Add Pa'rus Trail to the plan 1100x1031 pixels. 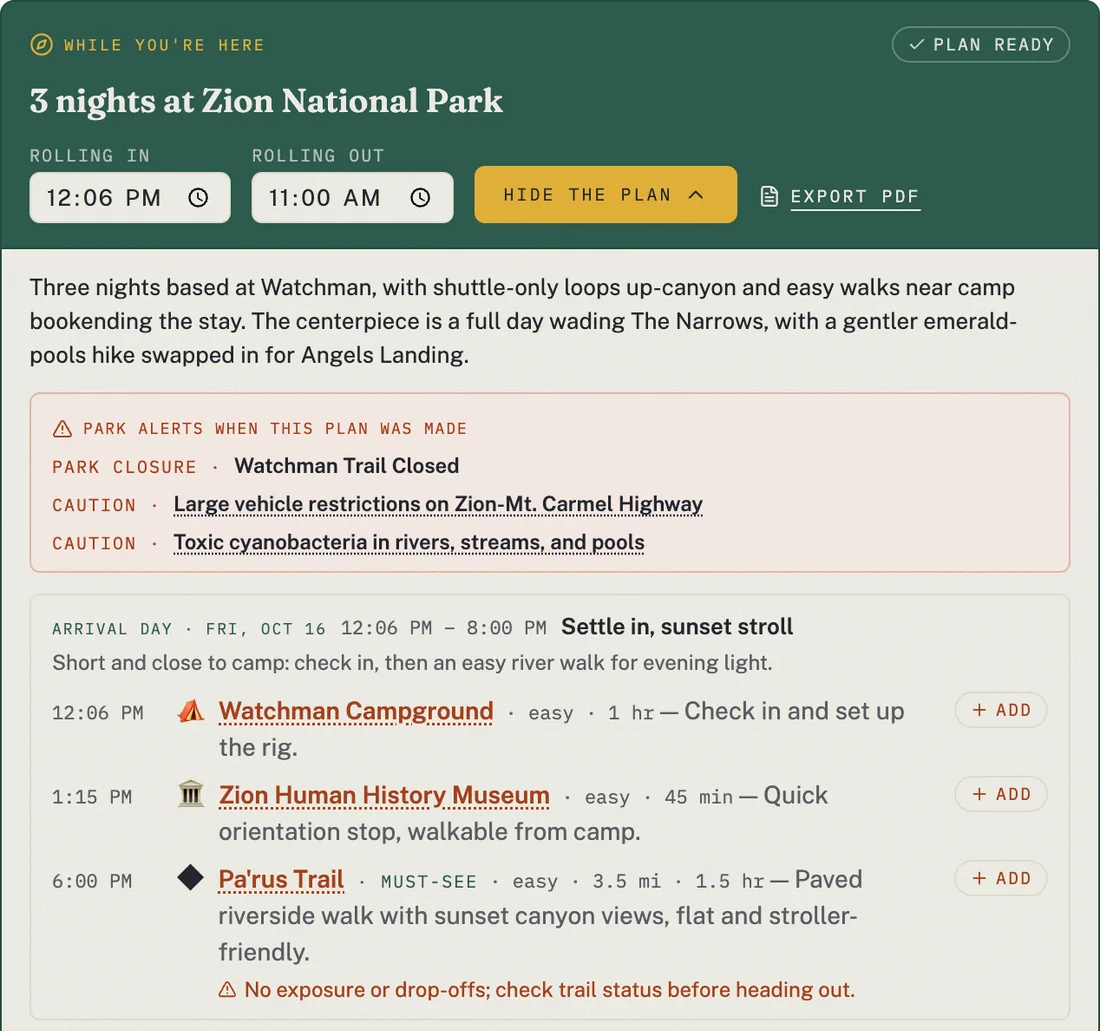1001,878
